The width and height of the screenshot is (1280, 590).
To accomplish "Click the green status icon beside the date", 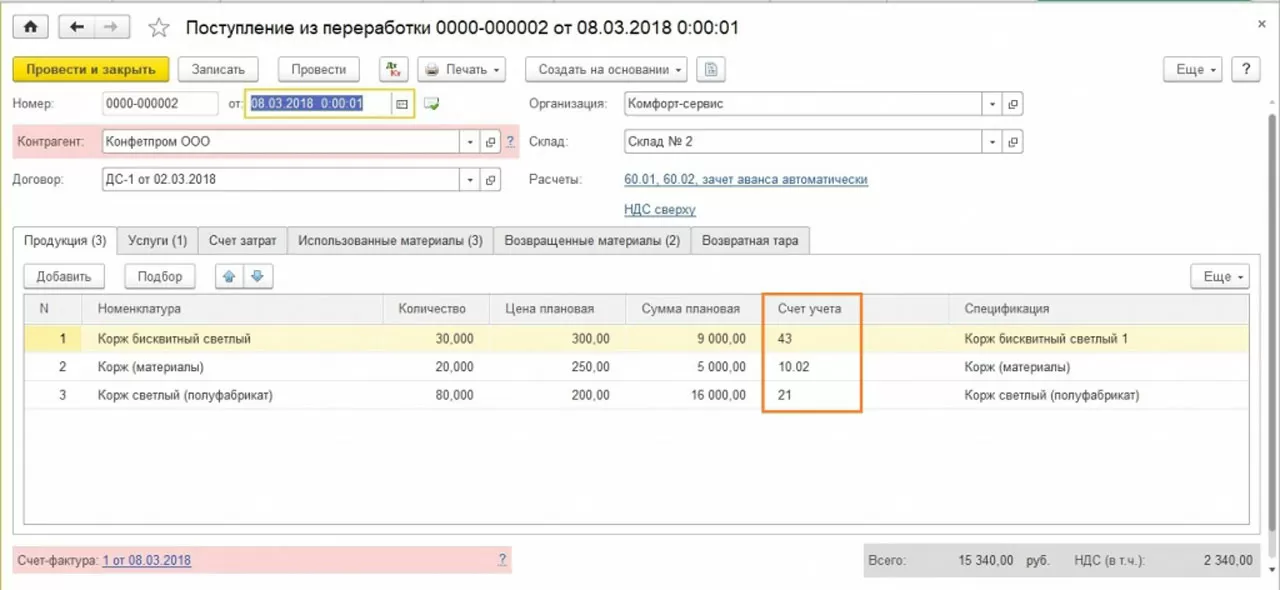I will (x=431, y=104).
